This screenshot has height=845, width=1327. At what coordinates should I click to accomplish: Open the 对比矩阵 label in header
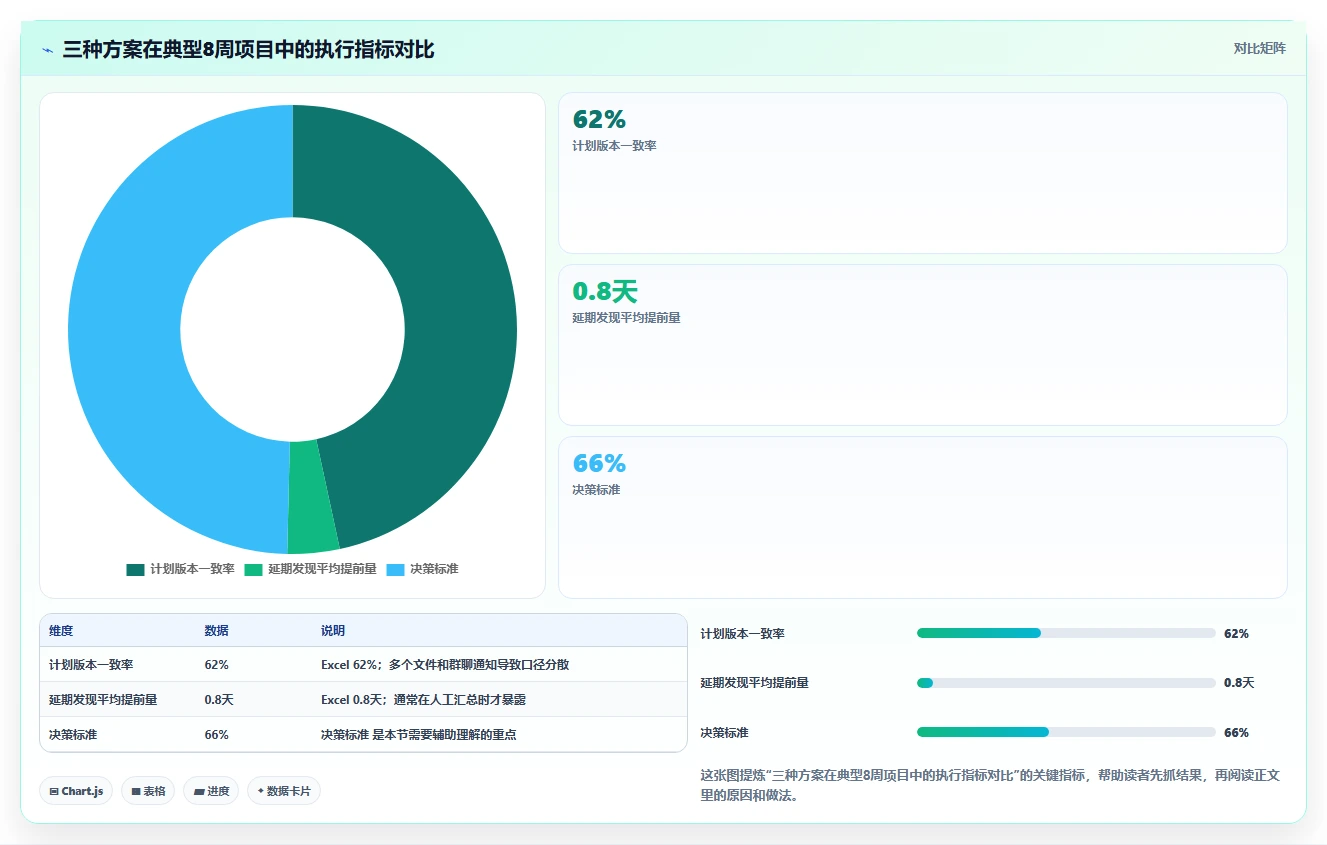pos(1259,48)
